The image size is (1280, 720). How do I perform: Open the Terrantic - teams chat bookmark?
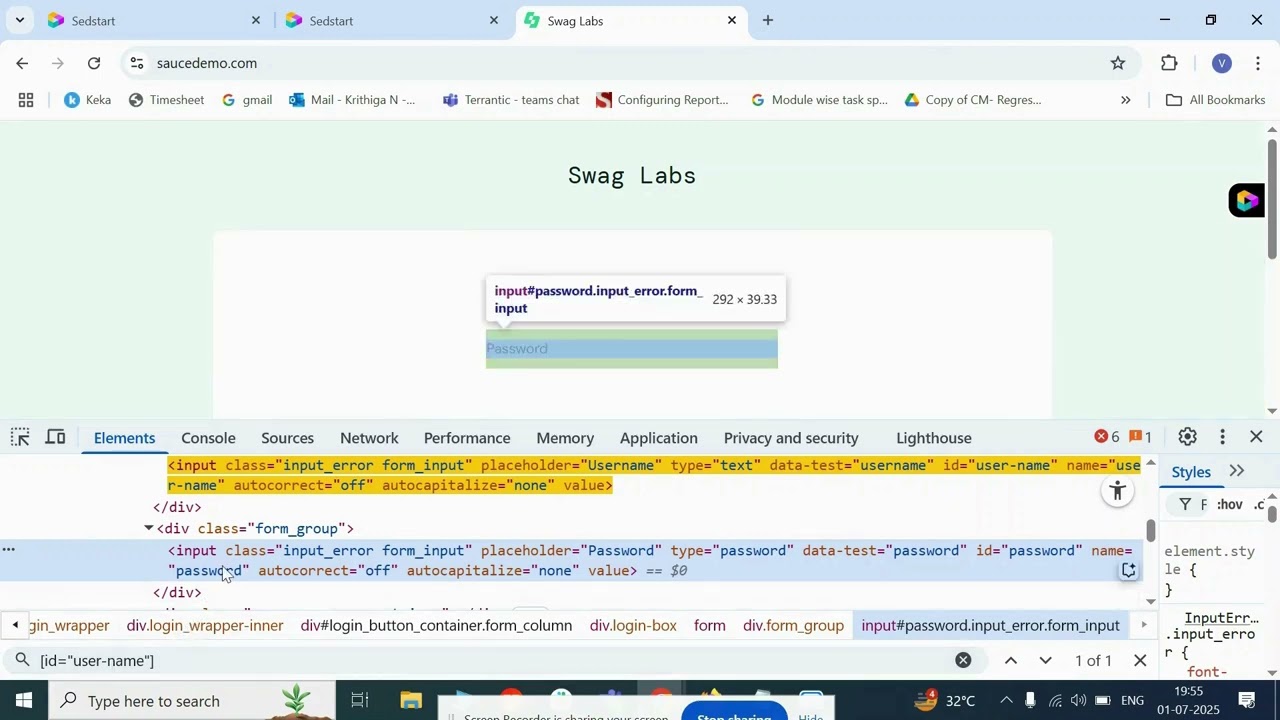coord(511,100)
